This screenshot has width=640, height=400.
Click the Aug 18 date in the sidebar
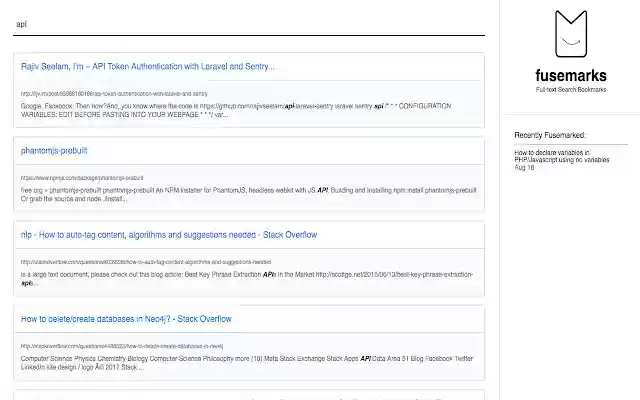coord(524,168)
